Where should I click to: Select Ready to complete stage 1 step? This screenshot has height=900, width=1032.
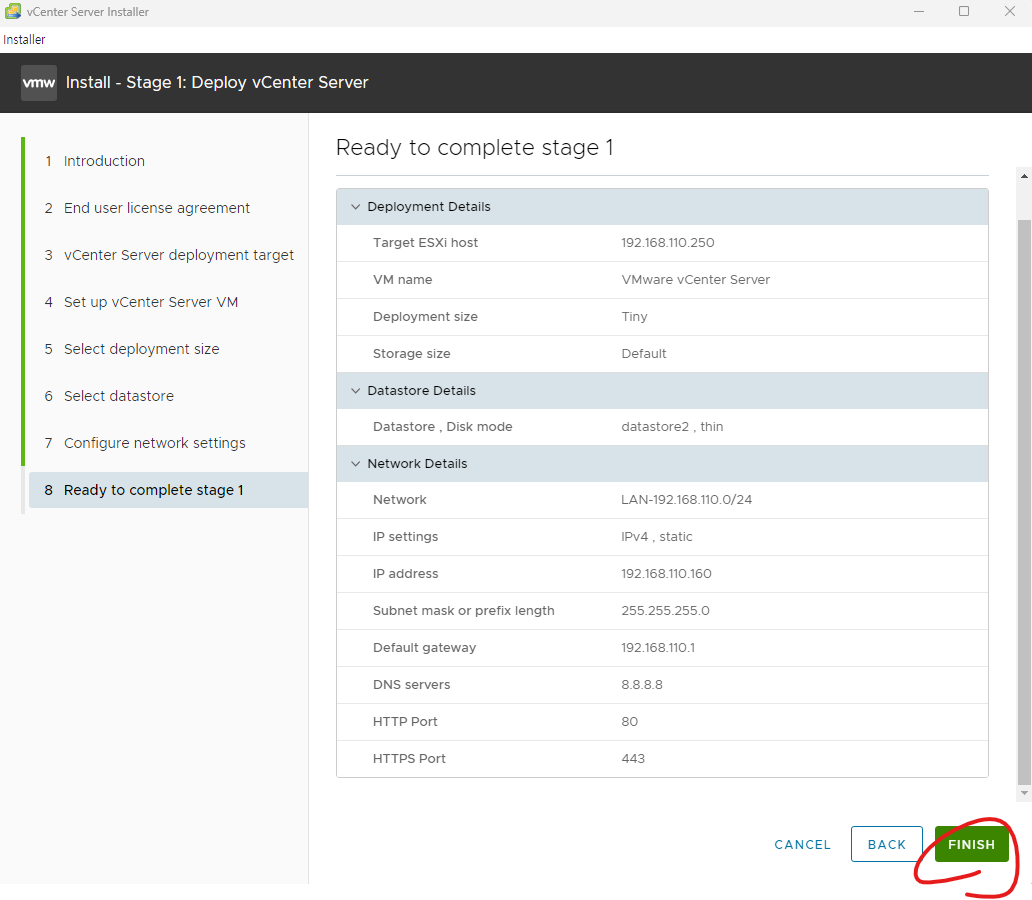coord(168,490)
